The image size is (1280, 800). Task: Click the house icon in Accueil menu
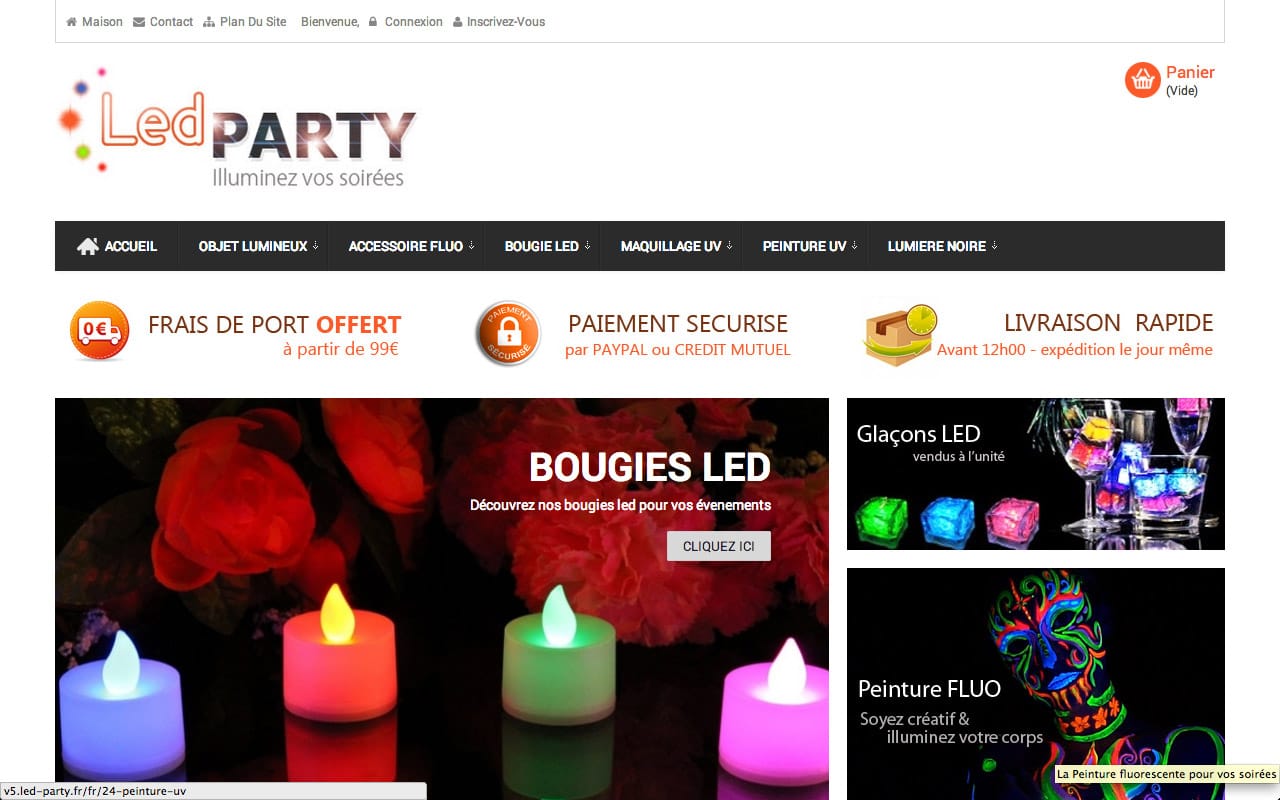pyautogui.click(x=88, y=246)
